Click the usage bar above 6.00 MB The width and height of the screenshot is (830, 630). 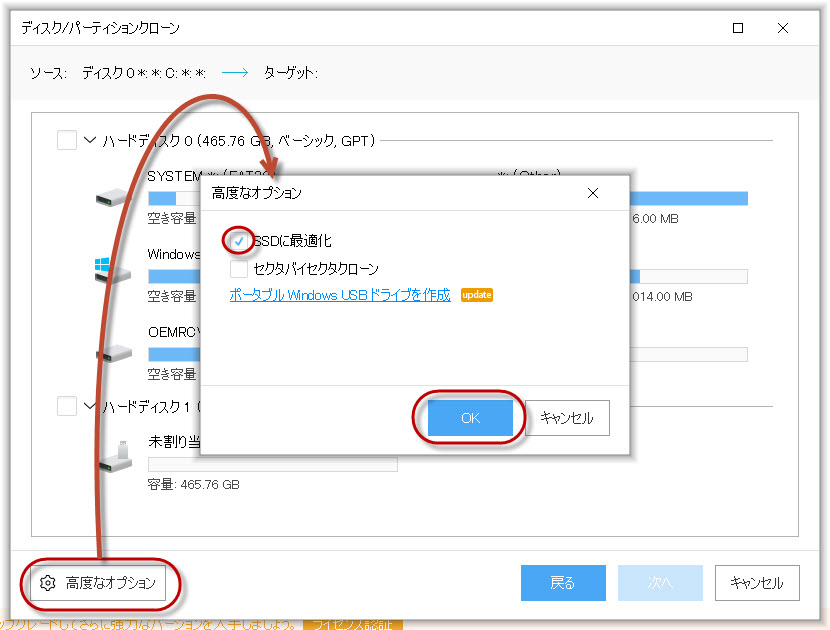[689, 199]
